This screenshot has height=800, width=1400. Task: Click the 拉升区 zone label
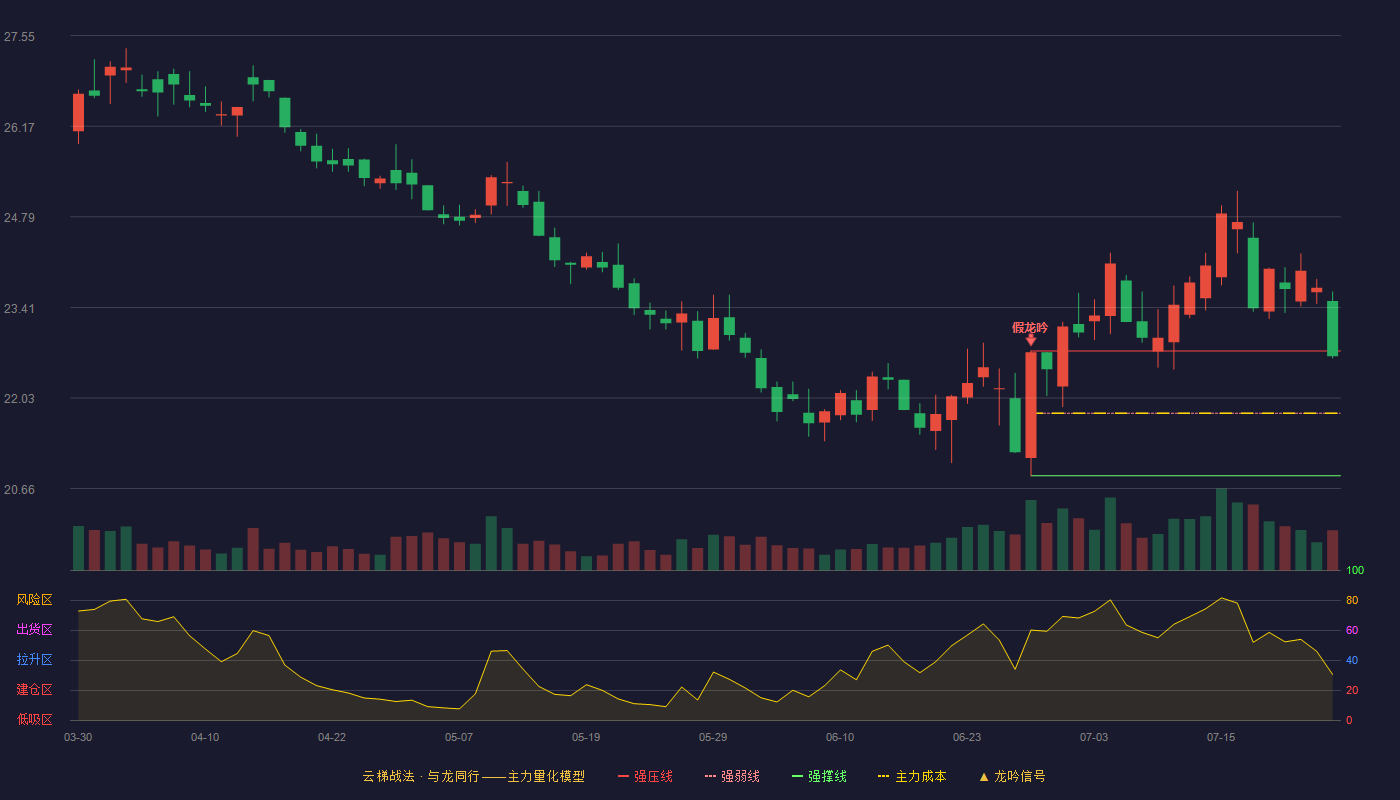tap(34, 660)
